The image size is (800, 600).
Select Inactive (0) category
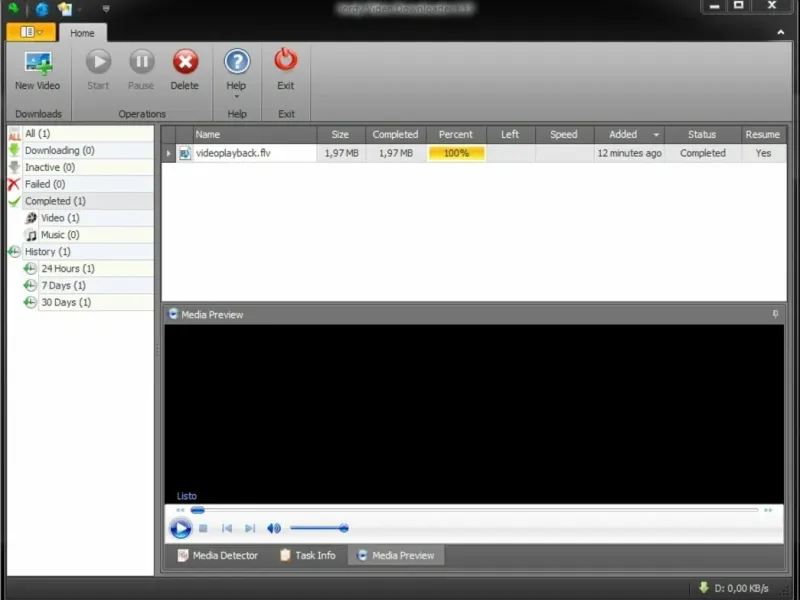pyautogui.click(x=81, y=167)
